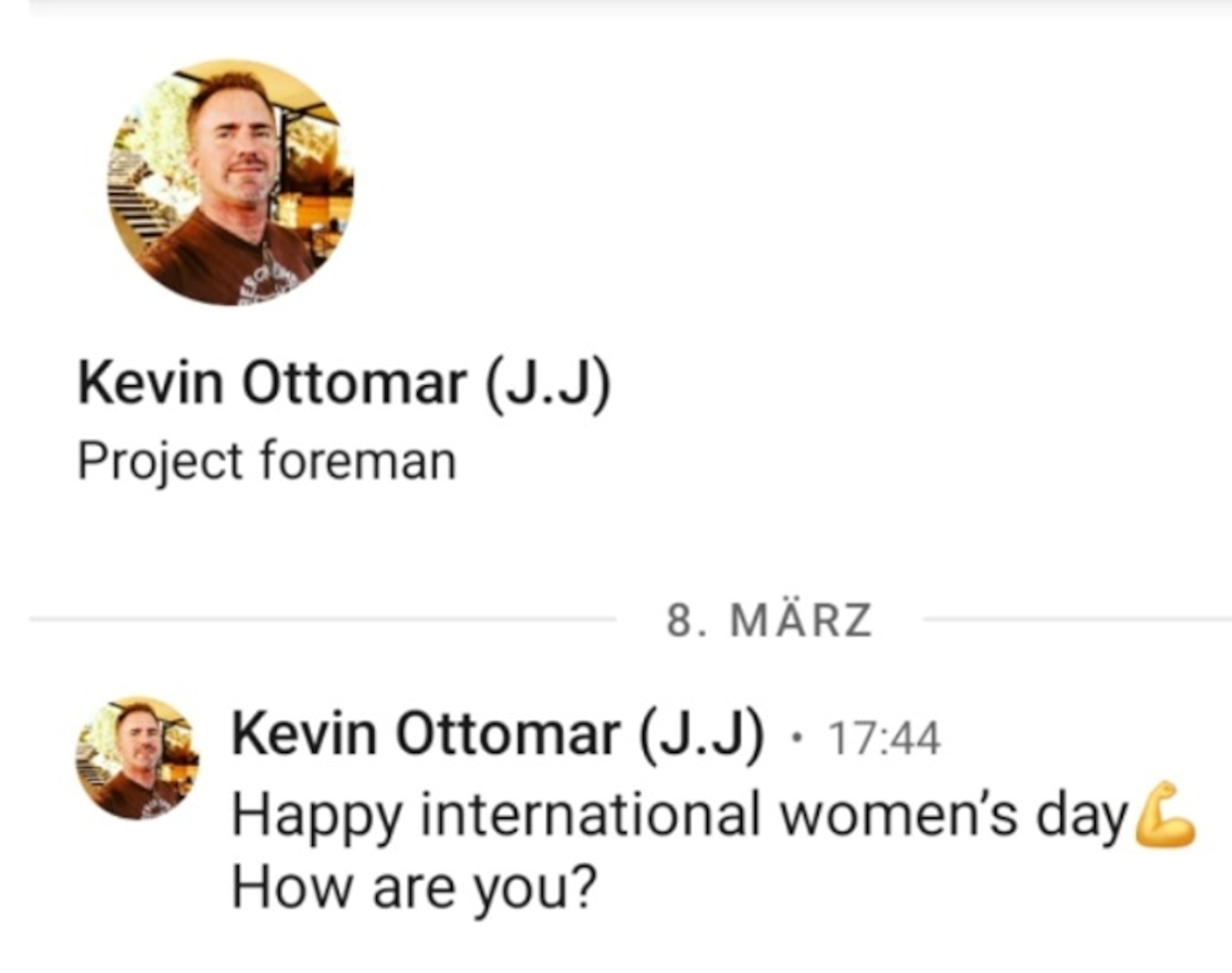
Task: Click the sender name above the message
Action: point(496,734)
